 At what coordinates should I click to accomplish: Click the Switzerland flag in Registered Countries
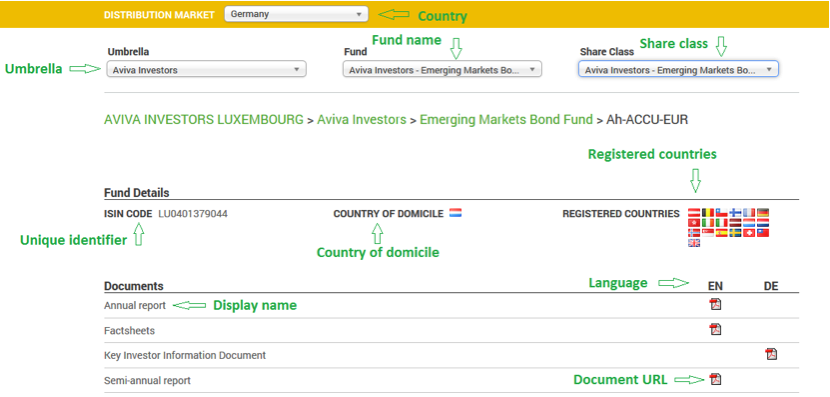tap(749, 233)
